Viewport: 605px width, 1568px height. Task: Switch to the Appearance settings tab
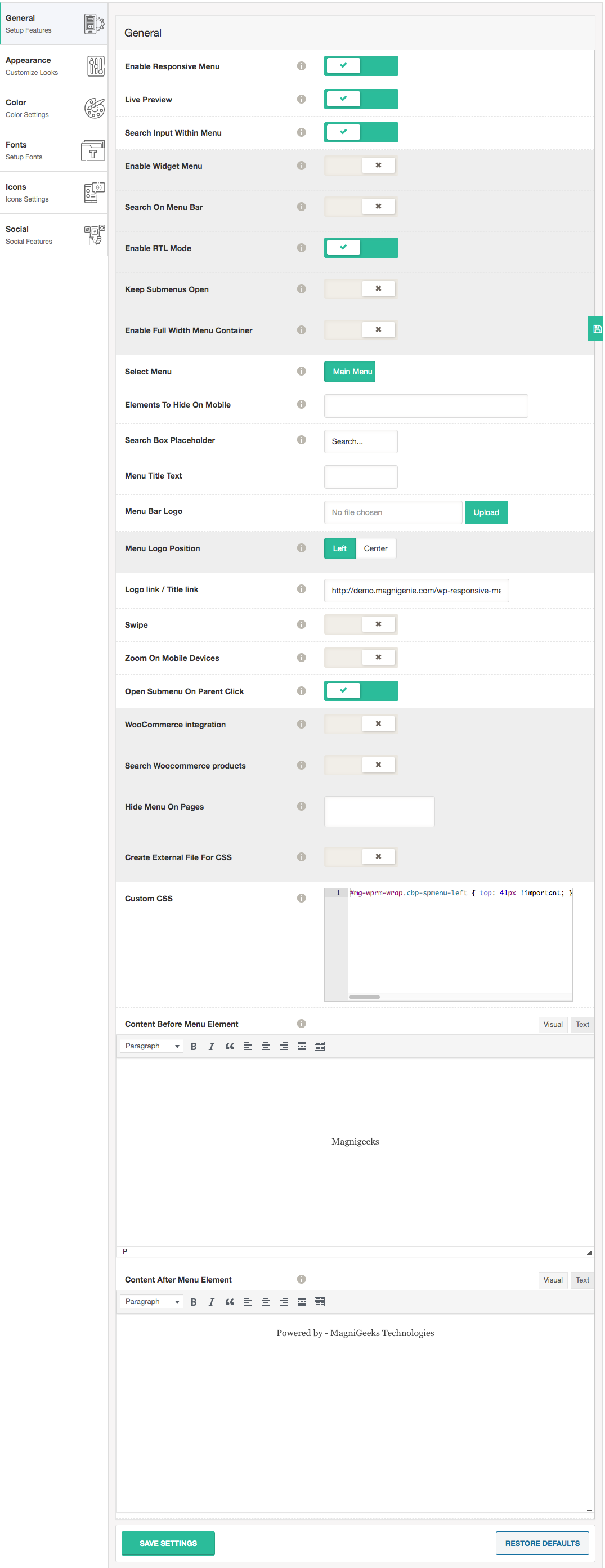tap(53, 66)
